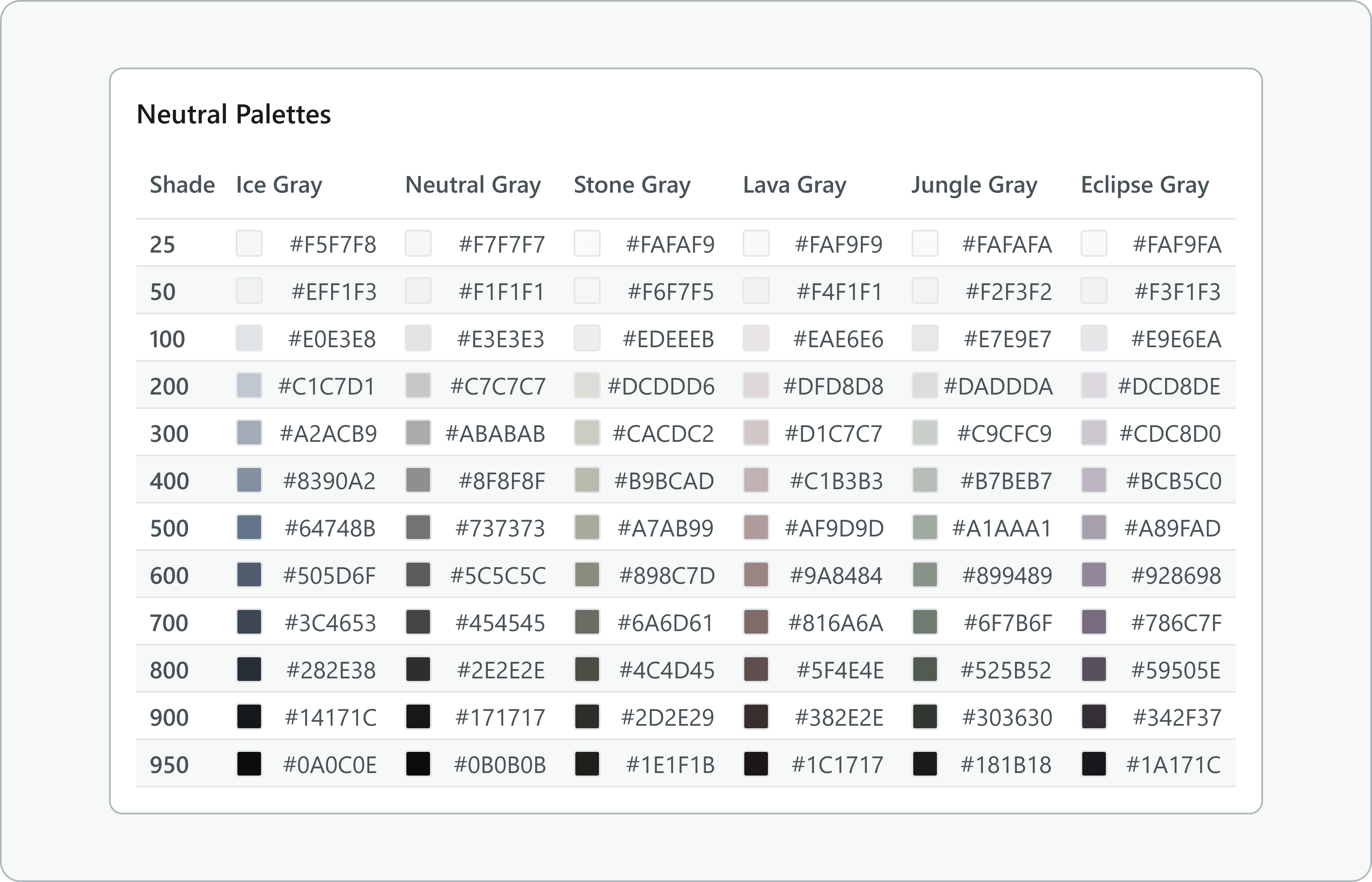Click the Stone Gray 800 swatch #4C4D45
The image size is (1372, 882).
pos(587,670)
